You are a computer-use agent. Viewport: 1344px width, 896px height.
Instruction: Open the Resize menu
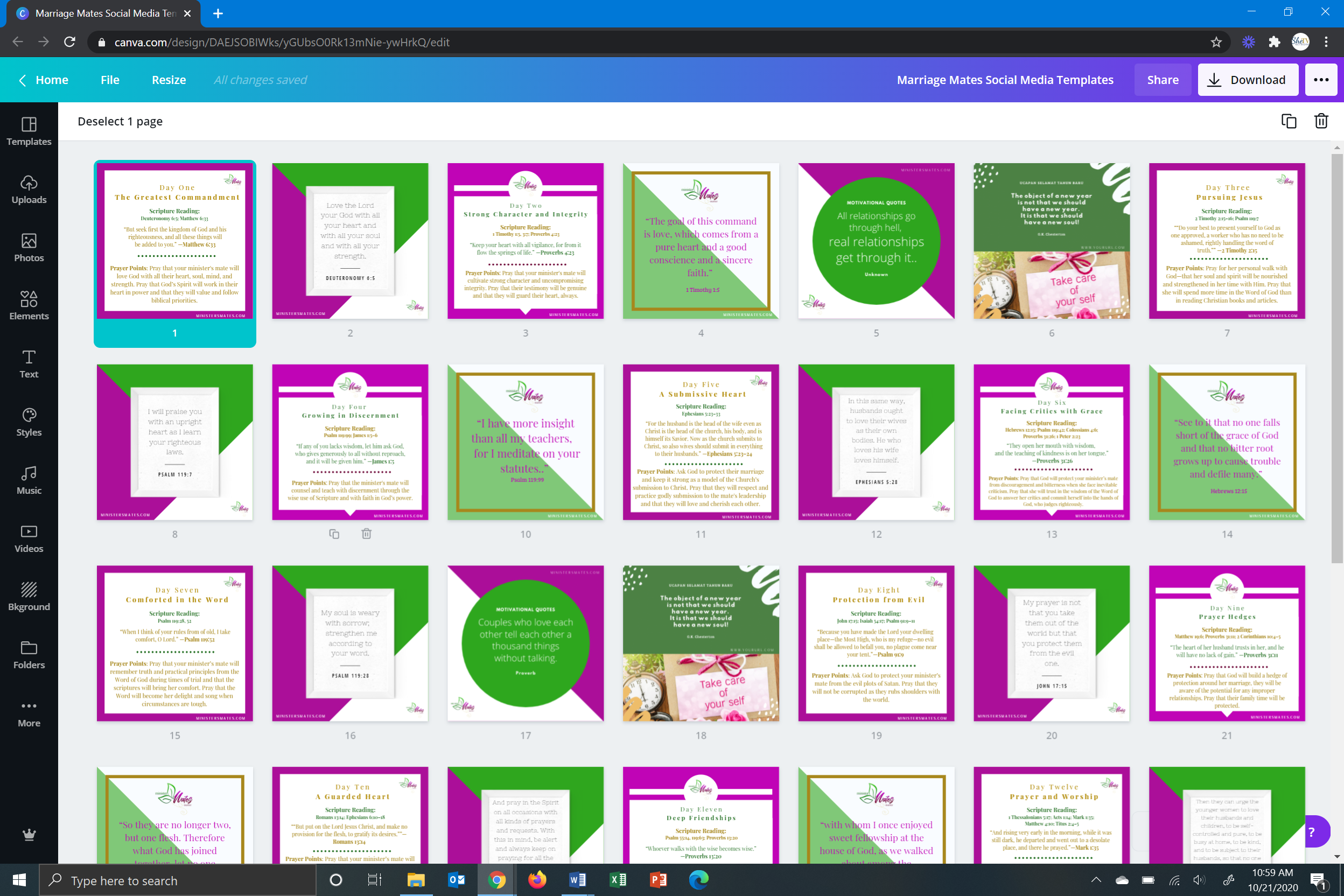click(169, 80)
